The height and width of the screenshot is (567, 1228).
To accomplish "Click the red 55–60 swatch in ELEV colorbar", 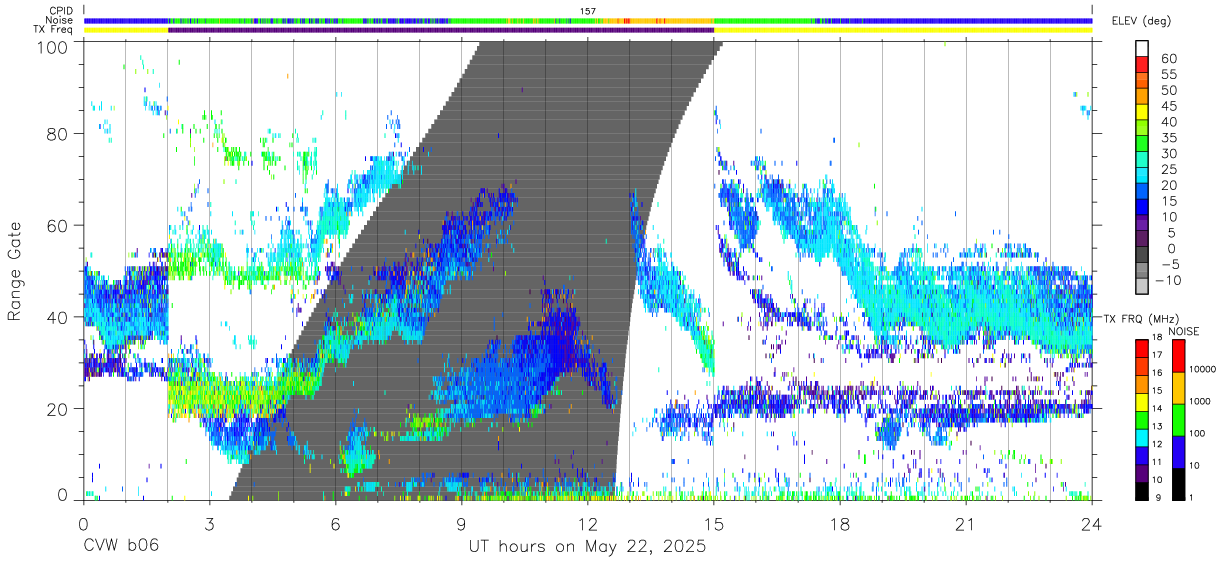I will pos(1142,66).
